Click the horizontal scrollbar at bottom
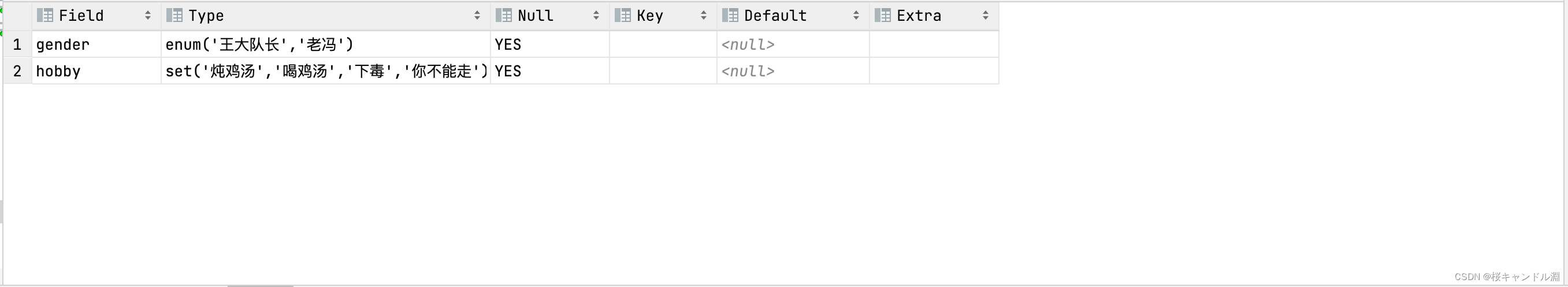 [261, 285]
